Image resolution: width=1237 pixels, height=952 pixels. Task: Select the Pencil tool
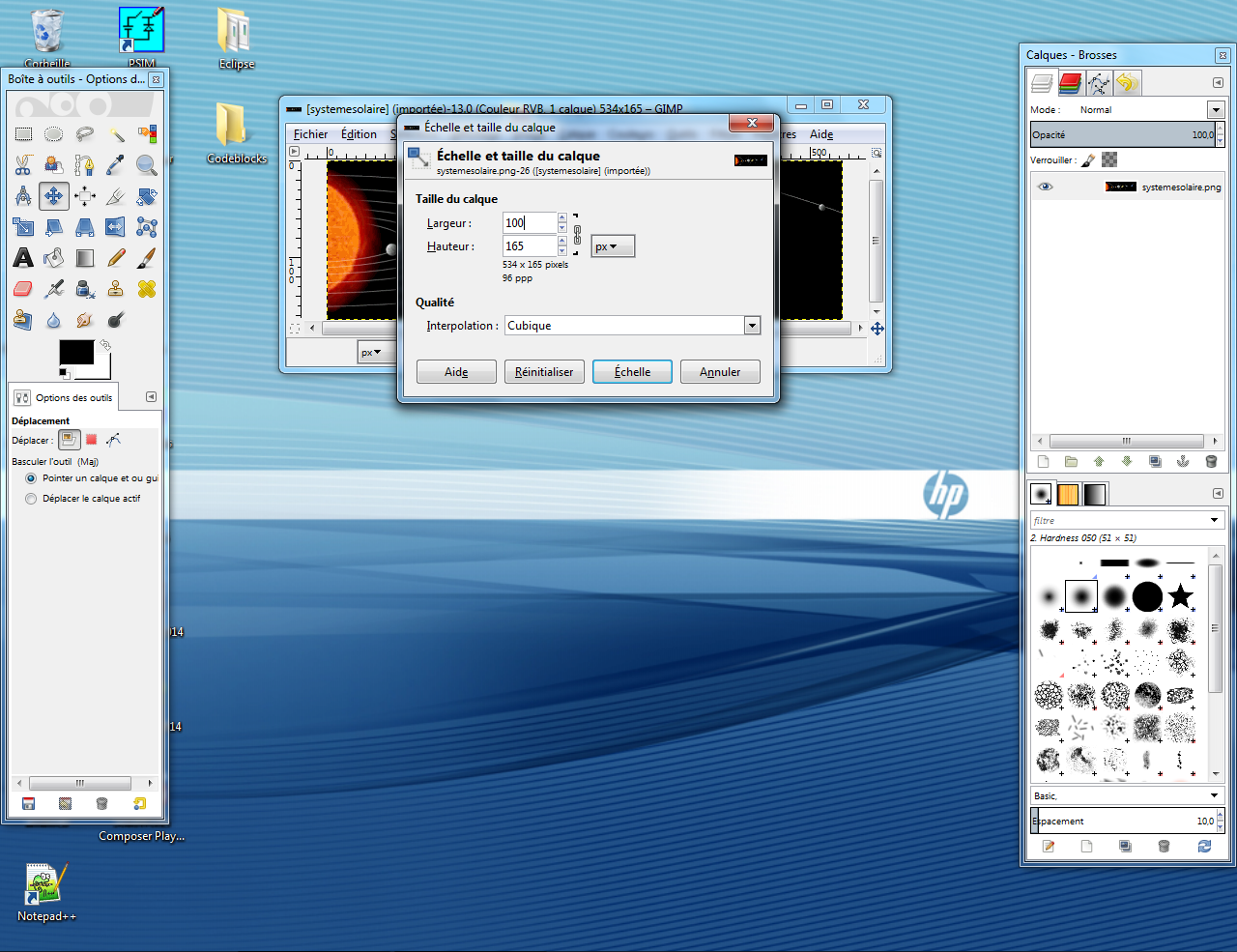116,258
